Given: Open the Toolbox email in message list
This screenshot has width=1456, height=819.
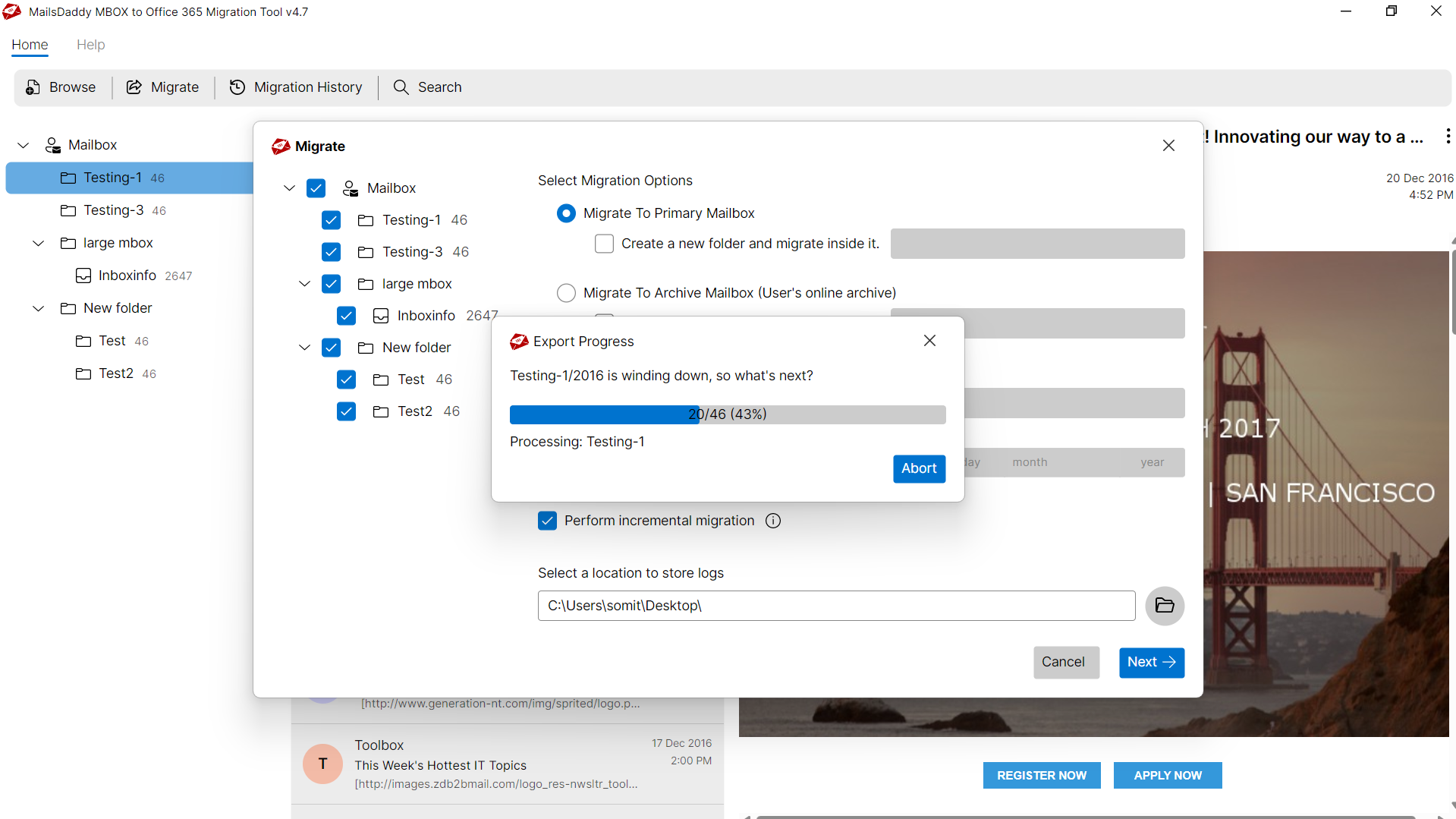Looking at the screenshot, I should tap(507, 764).
